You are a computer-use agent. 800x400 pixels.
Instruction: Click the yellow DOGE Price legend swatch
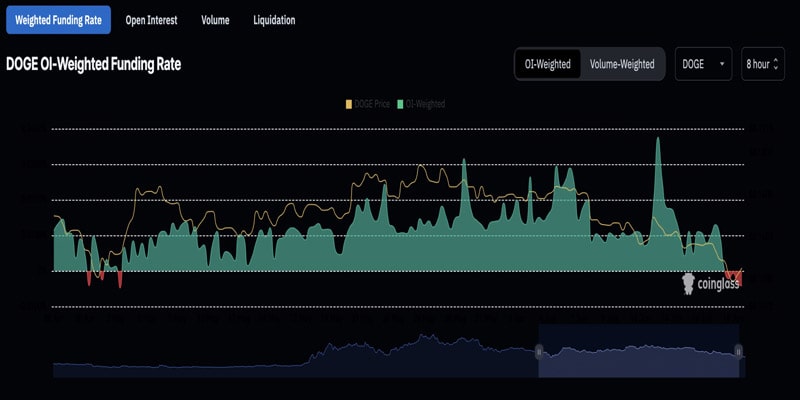[x=349, y=103]
